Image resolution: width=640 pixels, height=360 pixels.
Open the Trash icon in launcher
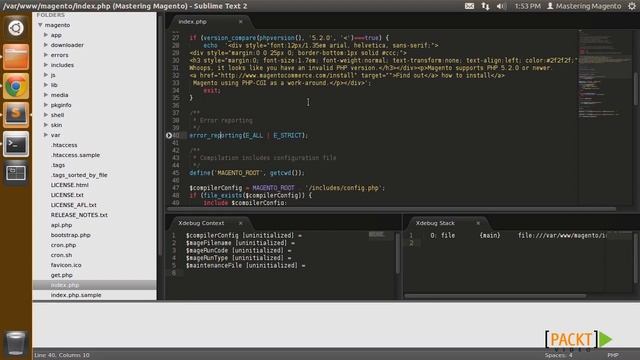[x=16, y=343]
